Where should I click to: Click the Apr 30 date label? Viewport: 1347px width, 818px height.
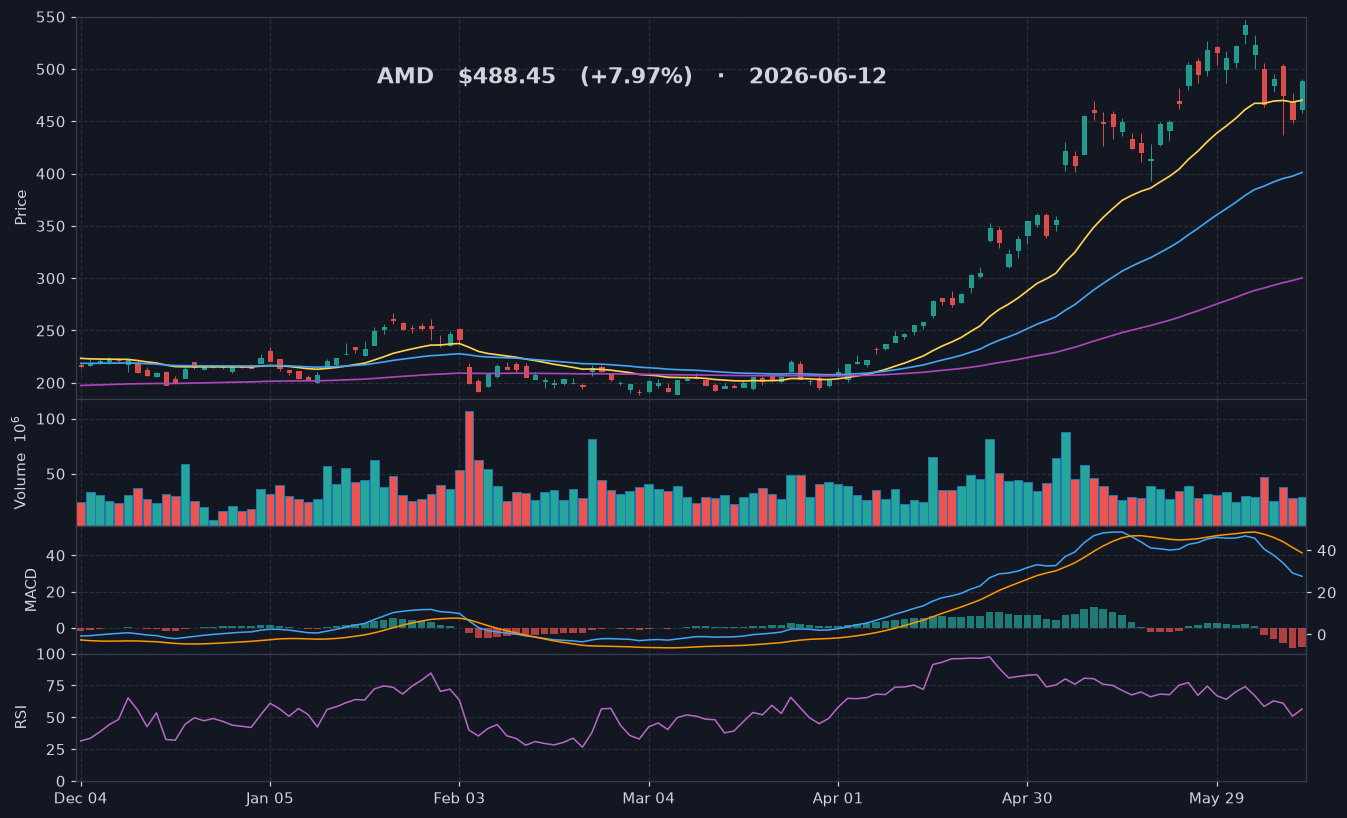pyautogui.click(x=1027, y=799)
